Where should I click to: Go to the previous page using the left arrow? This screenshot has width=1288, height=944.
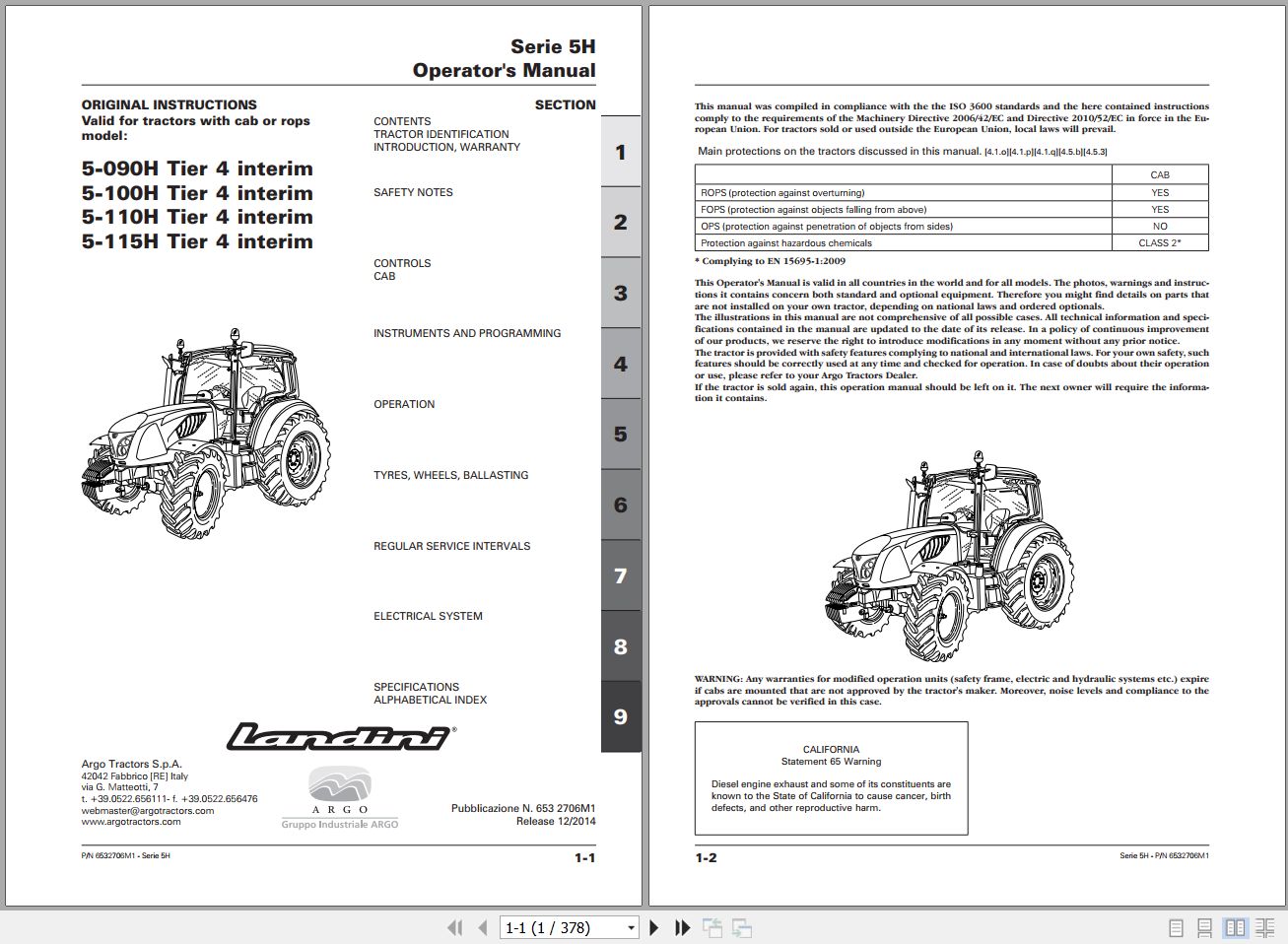click(483, 927)
